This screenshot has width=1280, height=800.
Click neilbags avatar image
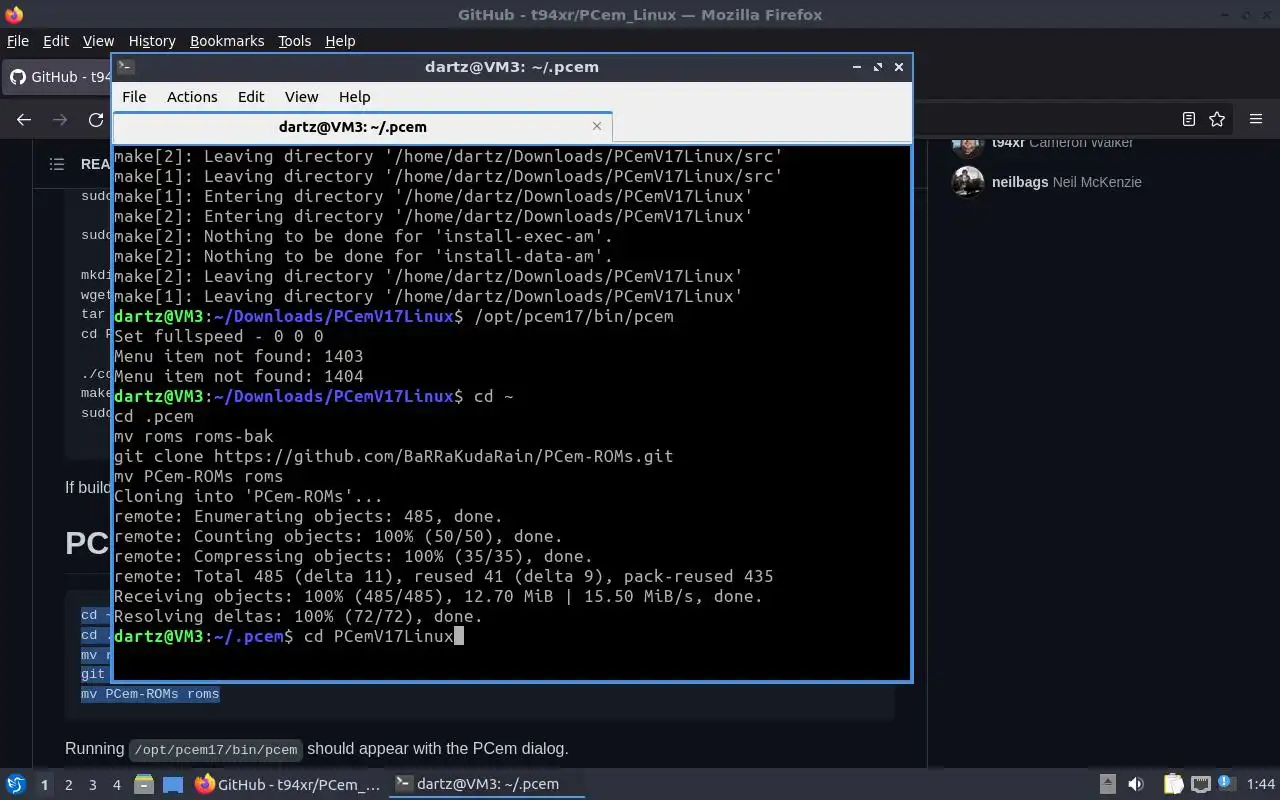[967, 182]
